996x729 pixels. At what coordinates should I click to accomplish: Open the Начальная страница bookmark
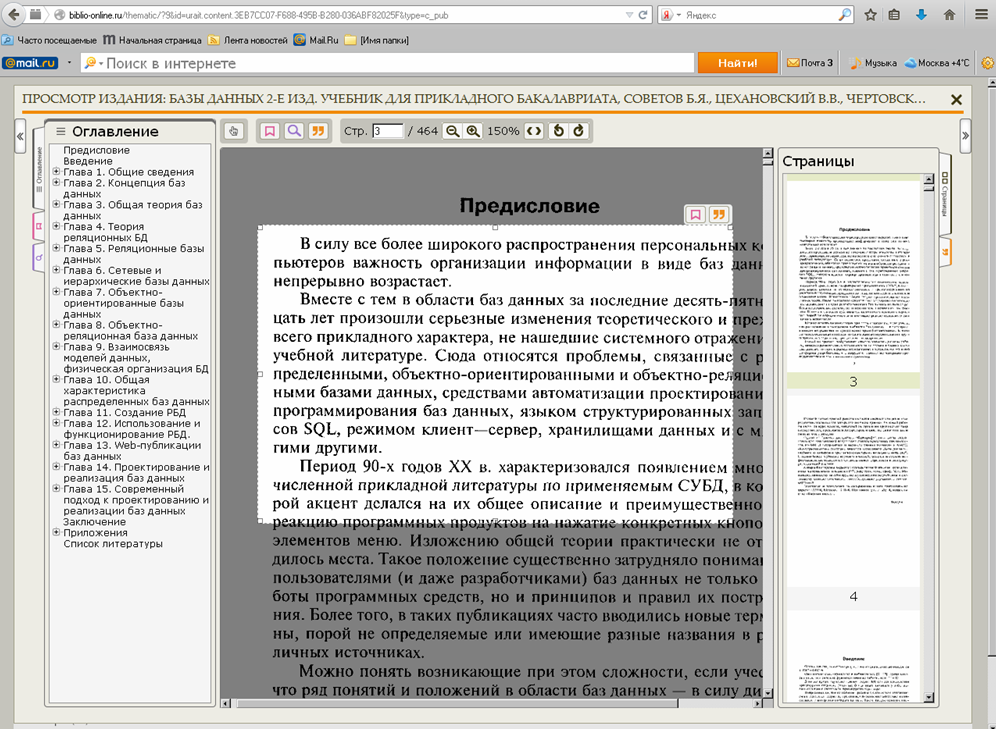click(152, 40)
